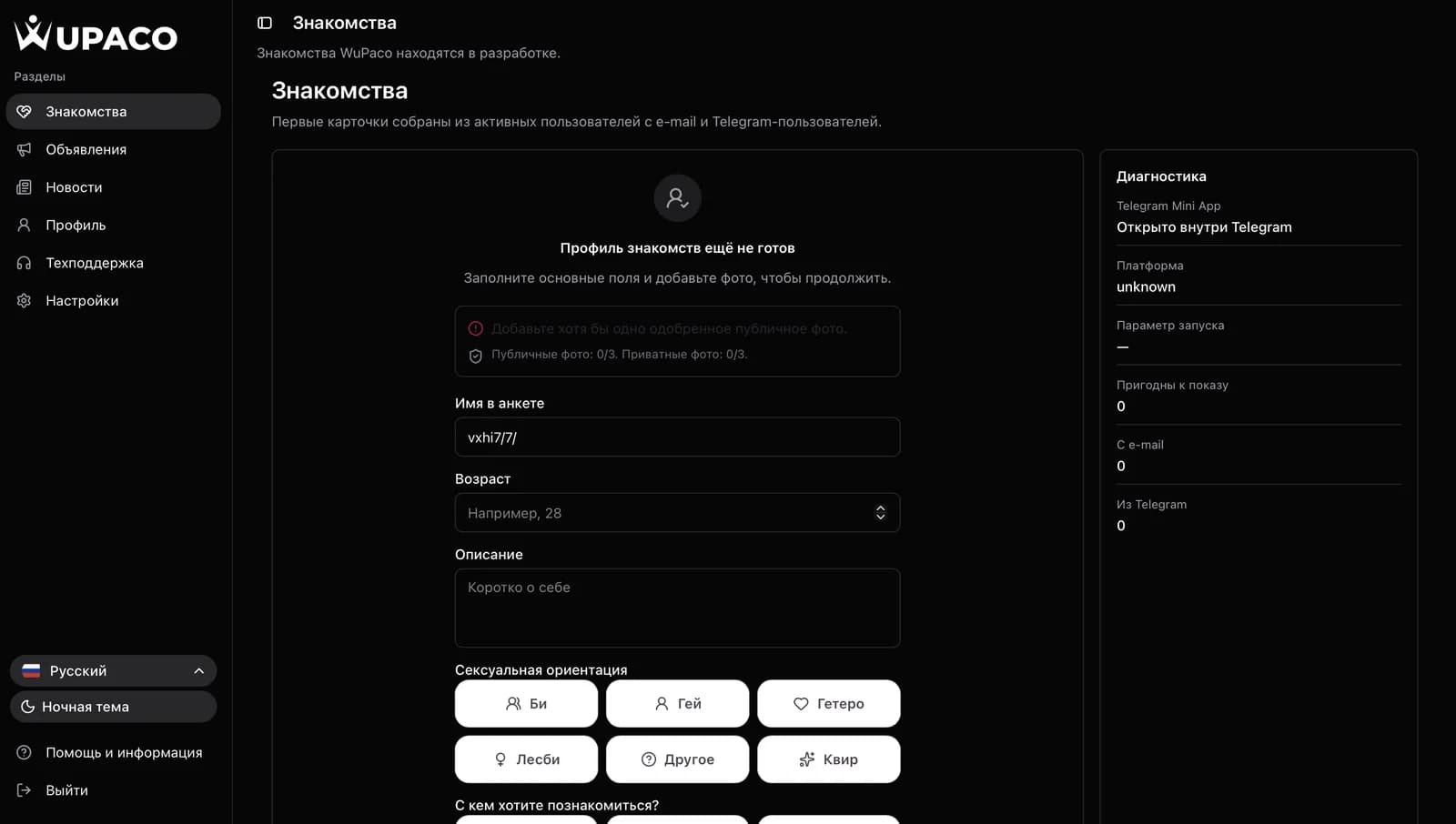Click the person icon on Гей button
This screenshot has width=1456, height=824.
tap(662, 704)
